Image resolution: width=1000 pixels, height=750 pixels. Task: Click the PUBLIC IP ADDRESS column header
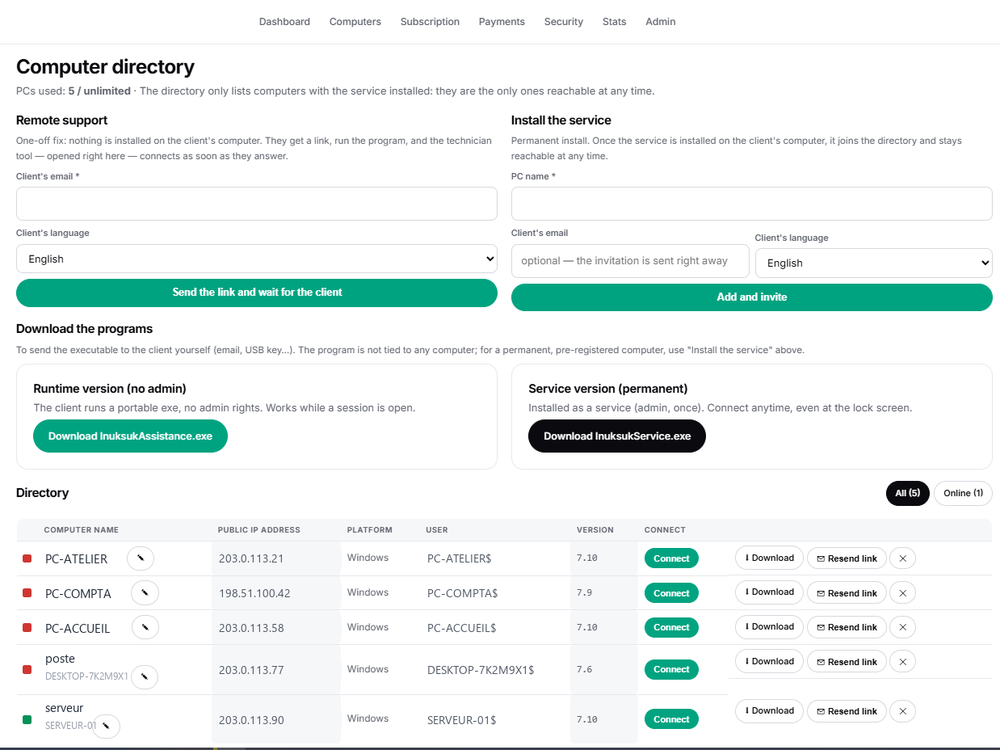tap(259, 530)
